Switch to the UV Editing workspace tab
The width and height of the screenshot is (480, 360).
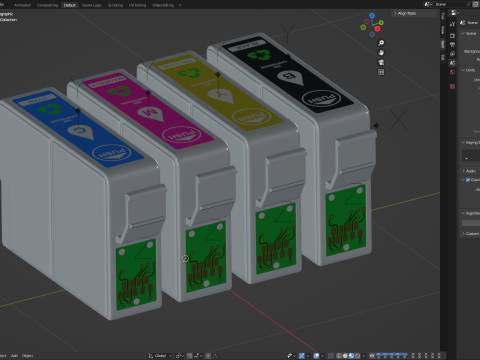point(137,5)
